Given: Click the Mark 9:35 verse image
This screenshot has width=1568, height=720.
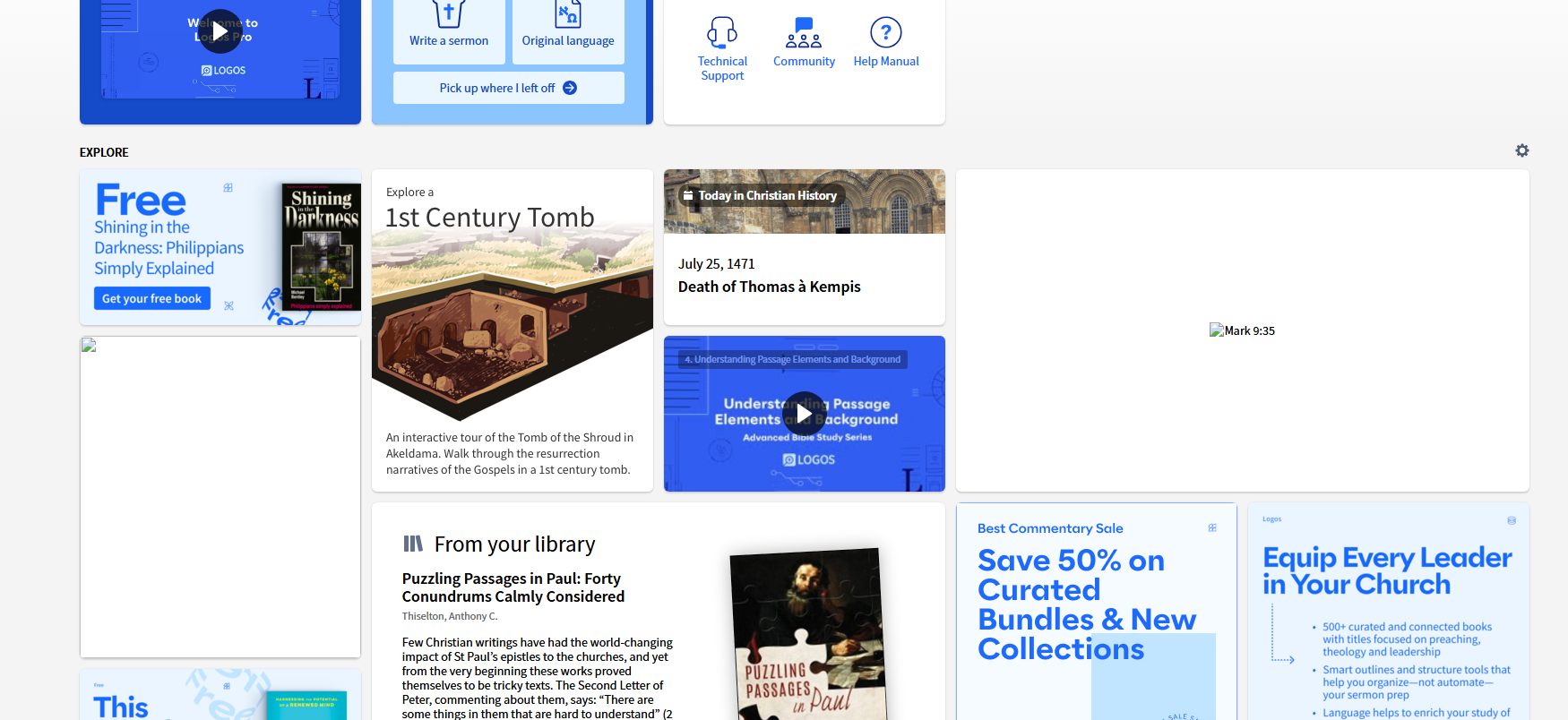Looking at the screenshot, I should tap(1242, 330).
